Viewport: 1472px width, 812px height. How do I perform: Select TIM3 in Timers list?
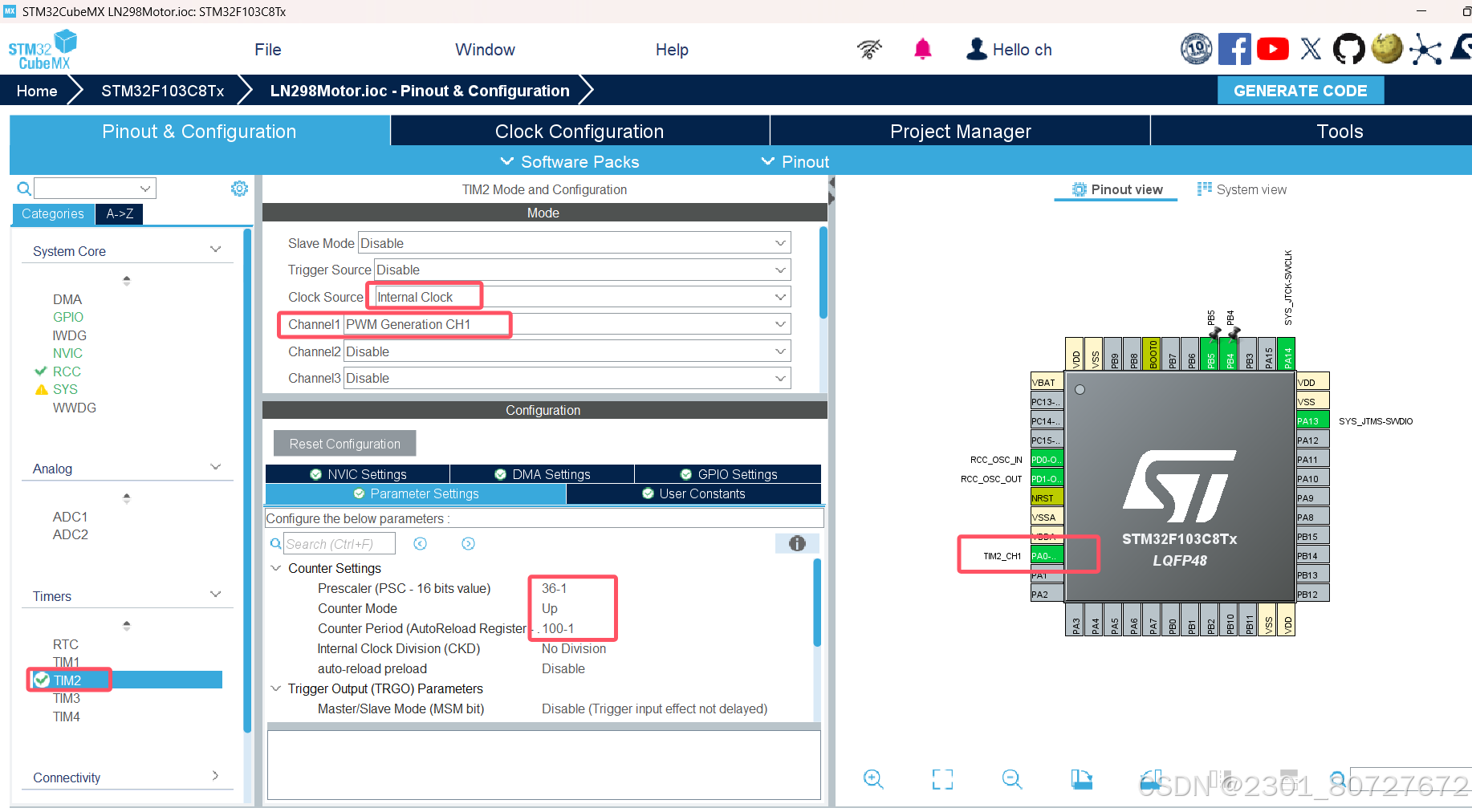67,698
